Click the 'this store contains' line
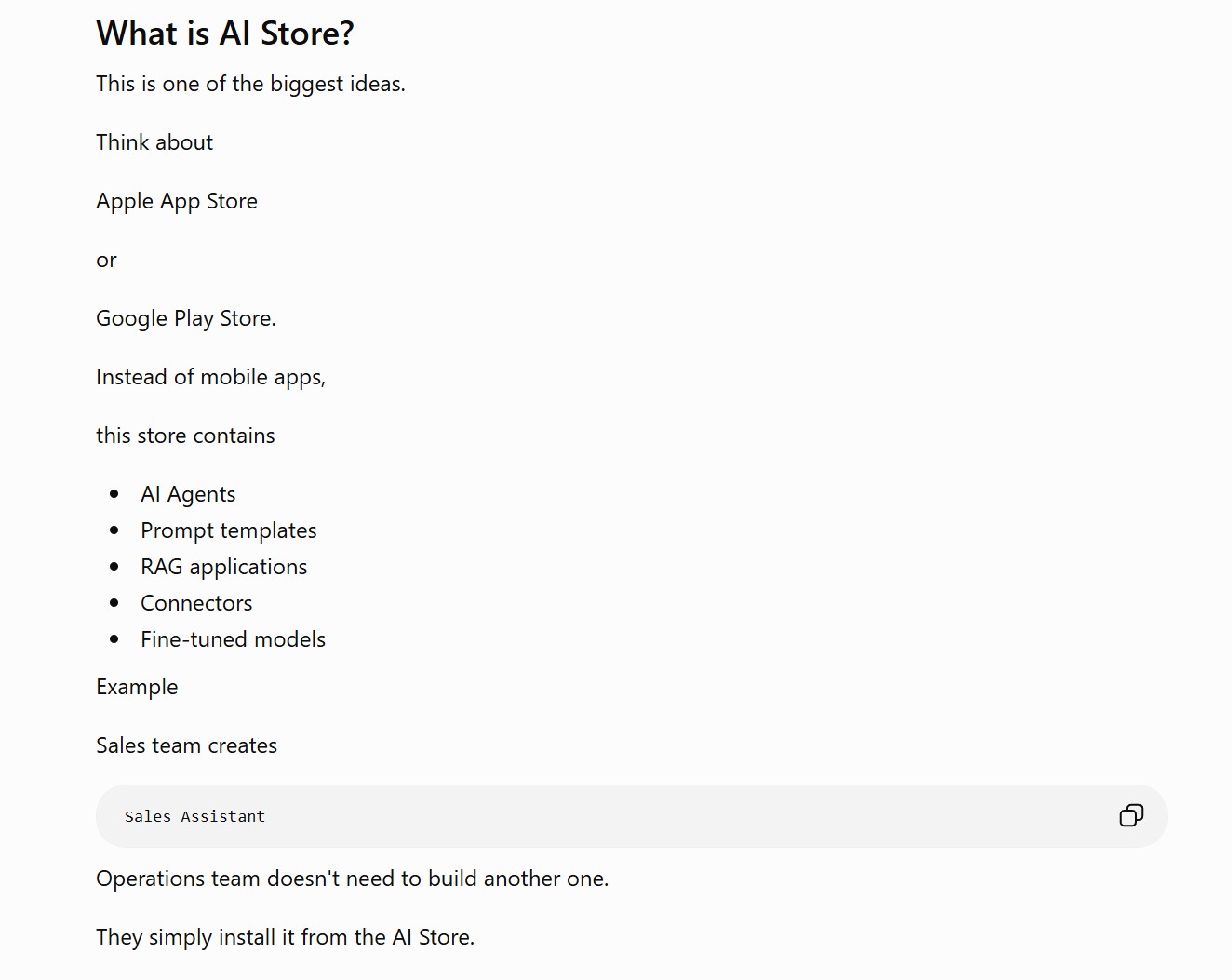 tap(185, 436)
